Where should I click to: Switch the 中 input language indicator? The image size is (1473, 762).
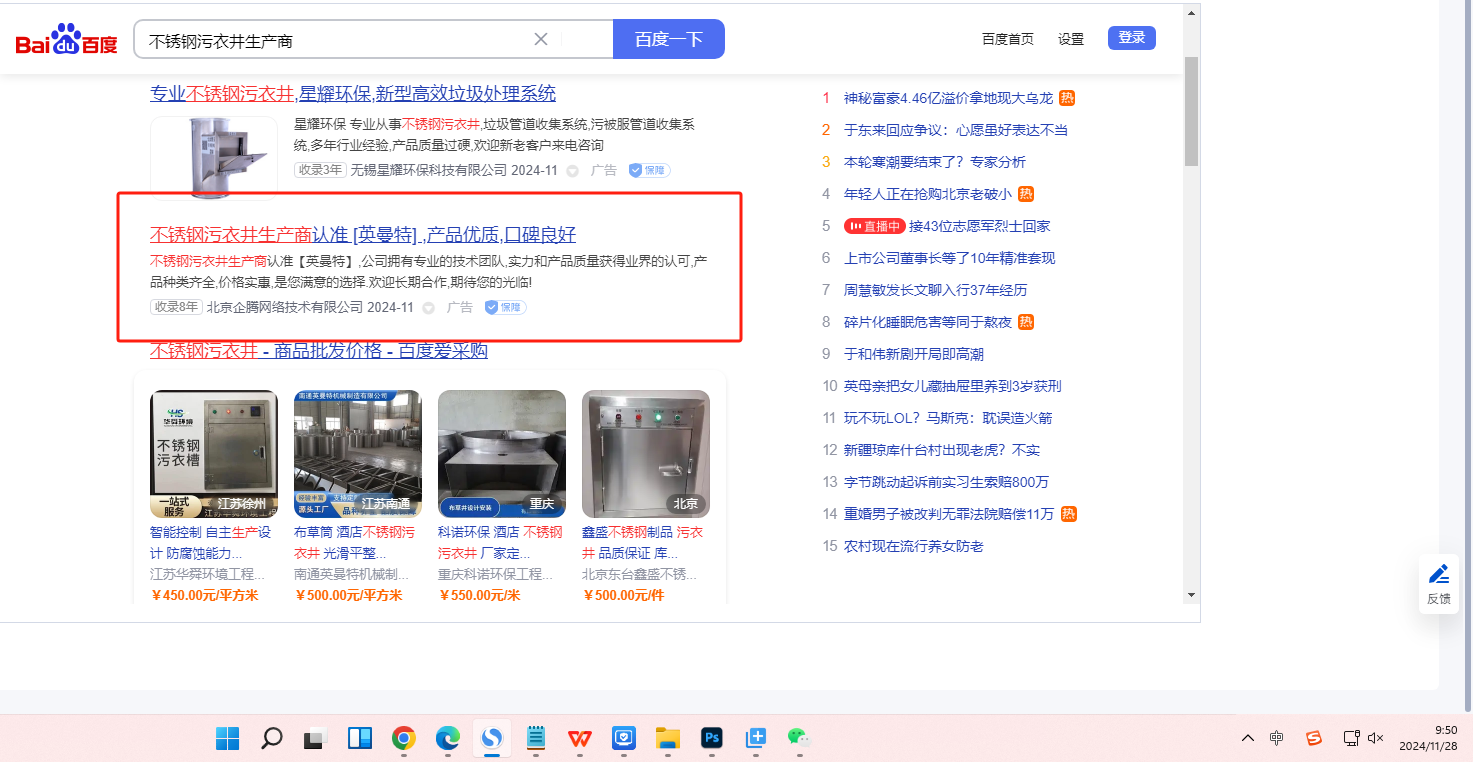[x=1277, y=738]
